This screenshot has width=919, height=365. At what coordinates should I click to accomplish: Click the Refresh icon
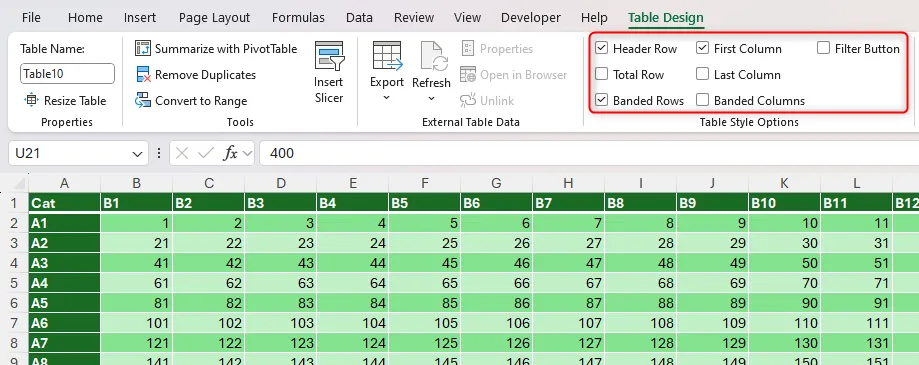434,56
